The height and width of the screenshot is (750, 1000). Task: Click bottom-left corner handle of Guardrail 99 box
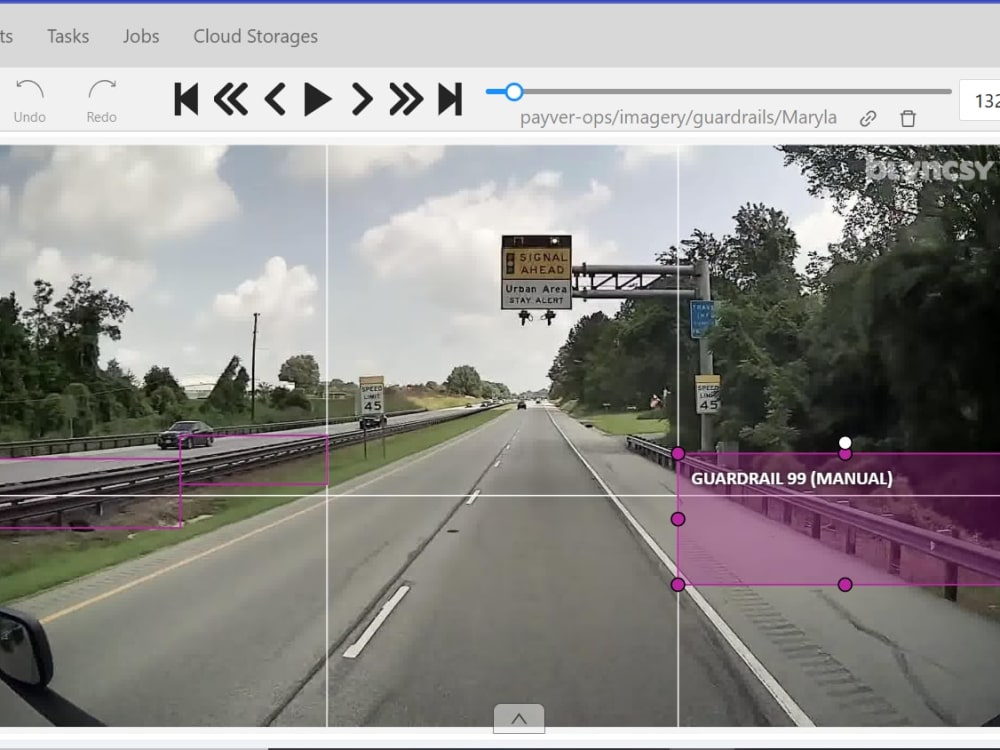coord(678,584)
